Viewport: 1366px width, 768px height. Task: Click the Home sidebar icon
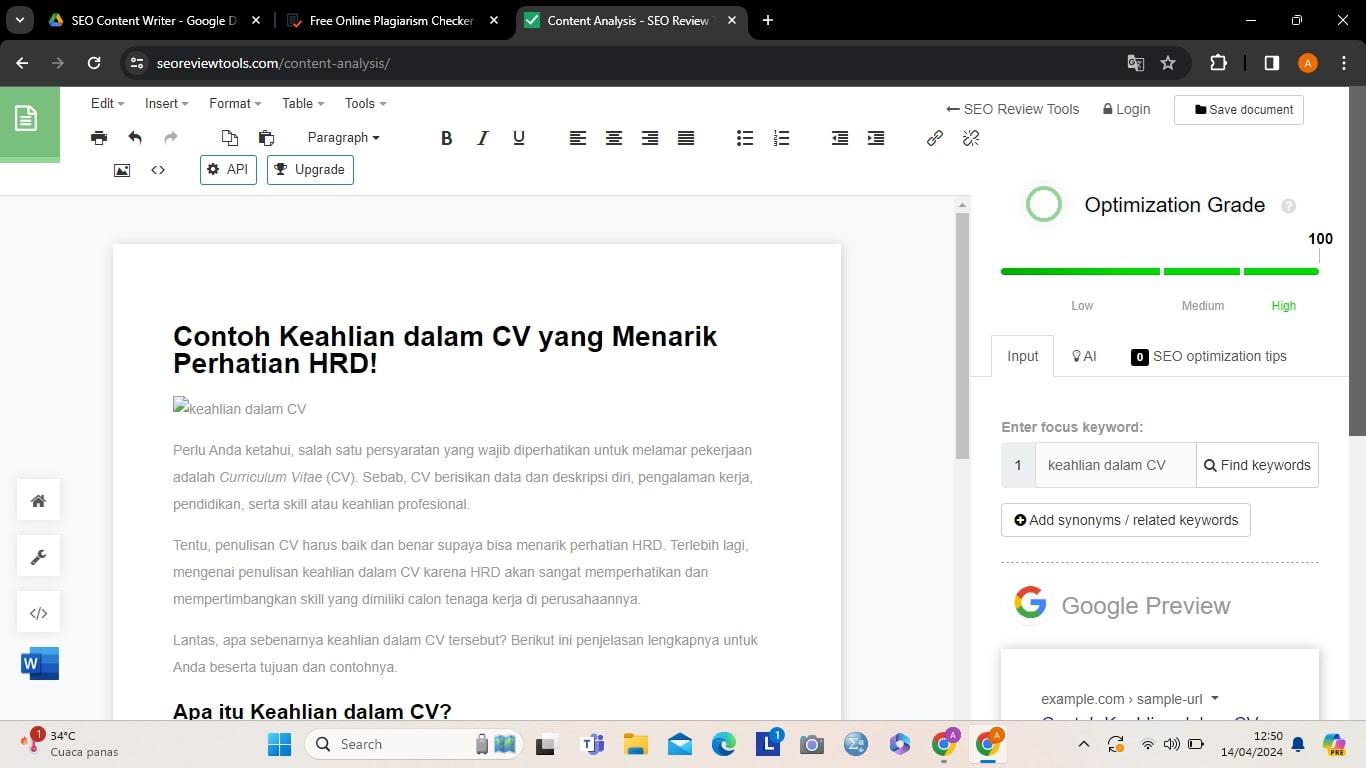tap(39, 501)
